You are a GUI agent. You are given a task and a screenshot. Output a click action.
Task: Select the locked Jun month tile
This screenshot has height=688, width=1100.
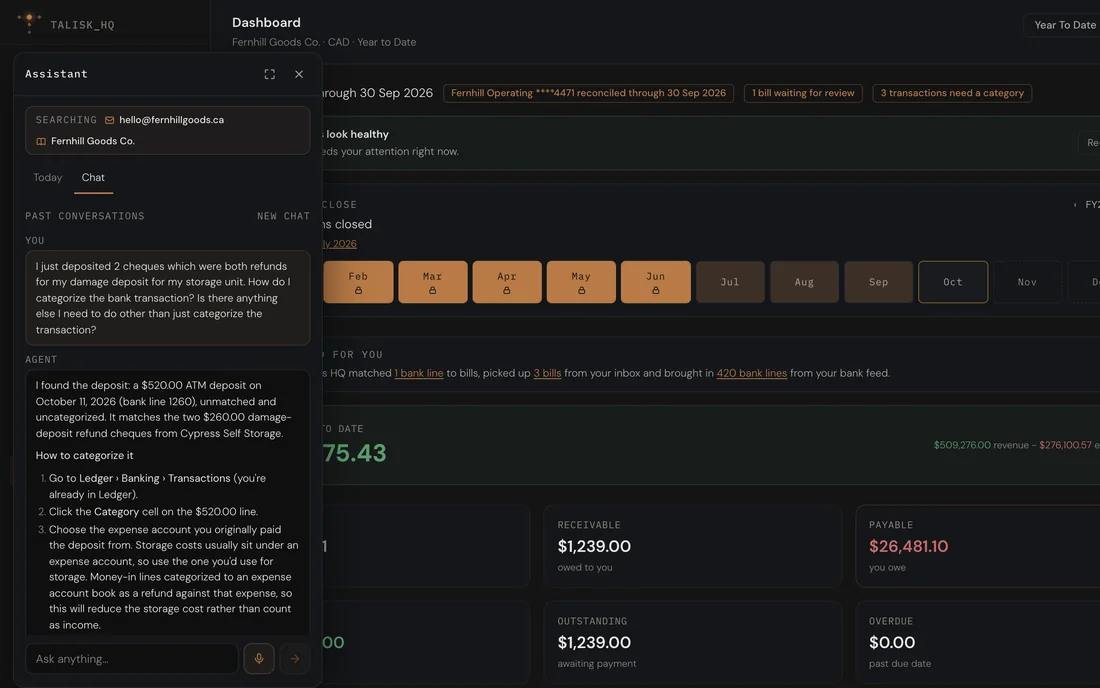pos(655,282)
